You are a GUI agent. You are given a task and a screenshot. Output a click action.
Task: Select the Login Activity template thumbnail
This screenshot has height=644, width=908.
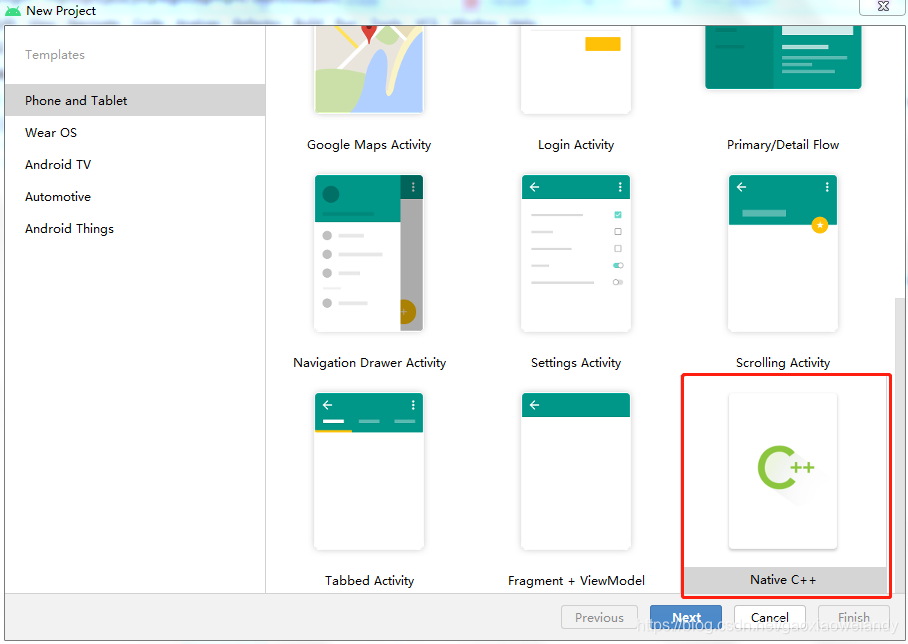point(576,69)
